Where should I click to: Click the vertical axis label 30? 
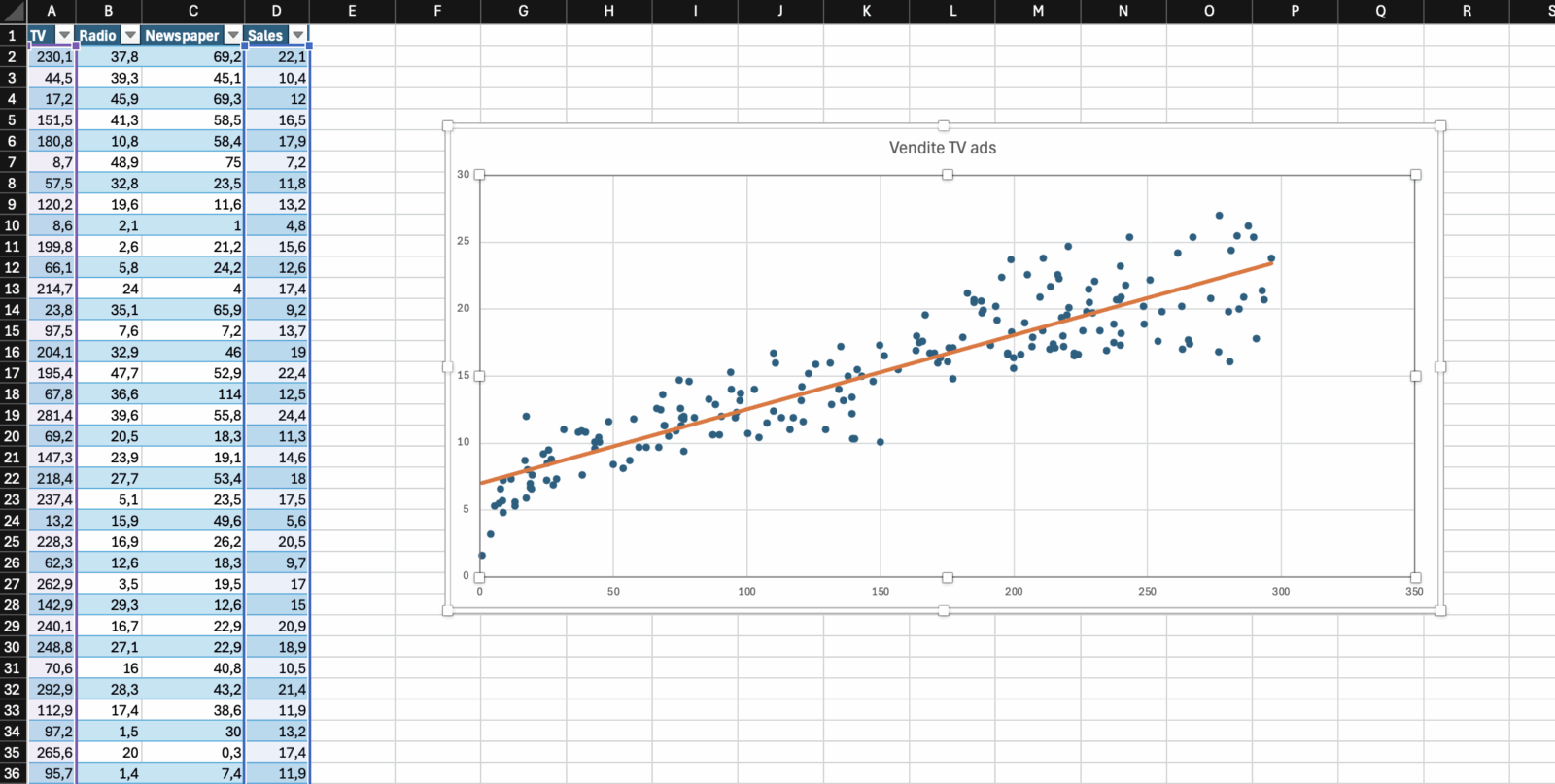coord(464,175)
